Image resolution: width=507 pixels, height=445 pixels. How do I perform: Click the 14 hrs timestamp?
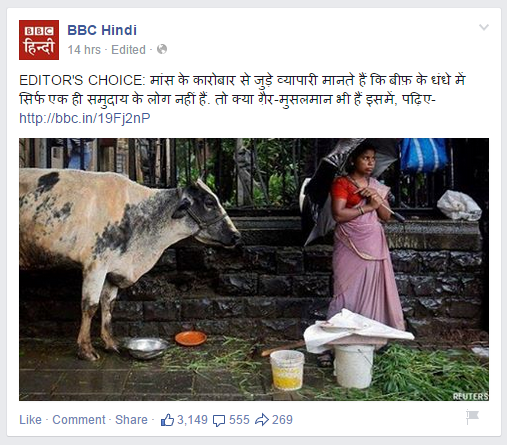coord(84,50)
